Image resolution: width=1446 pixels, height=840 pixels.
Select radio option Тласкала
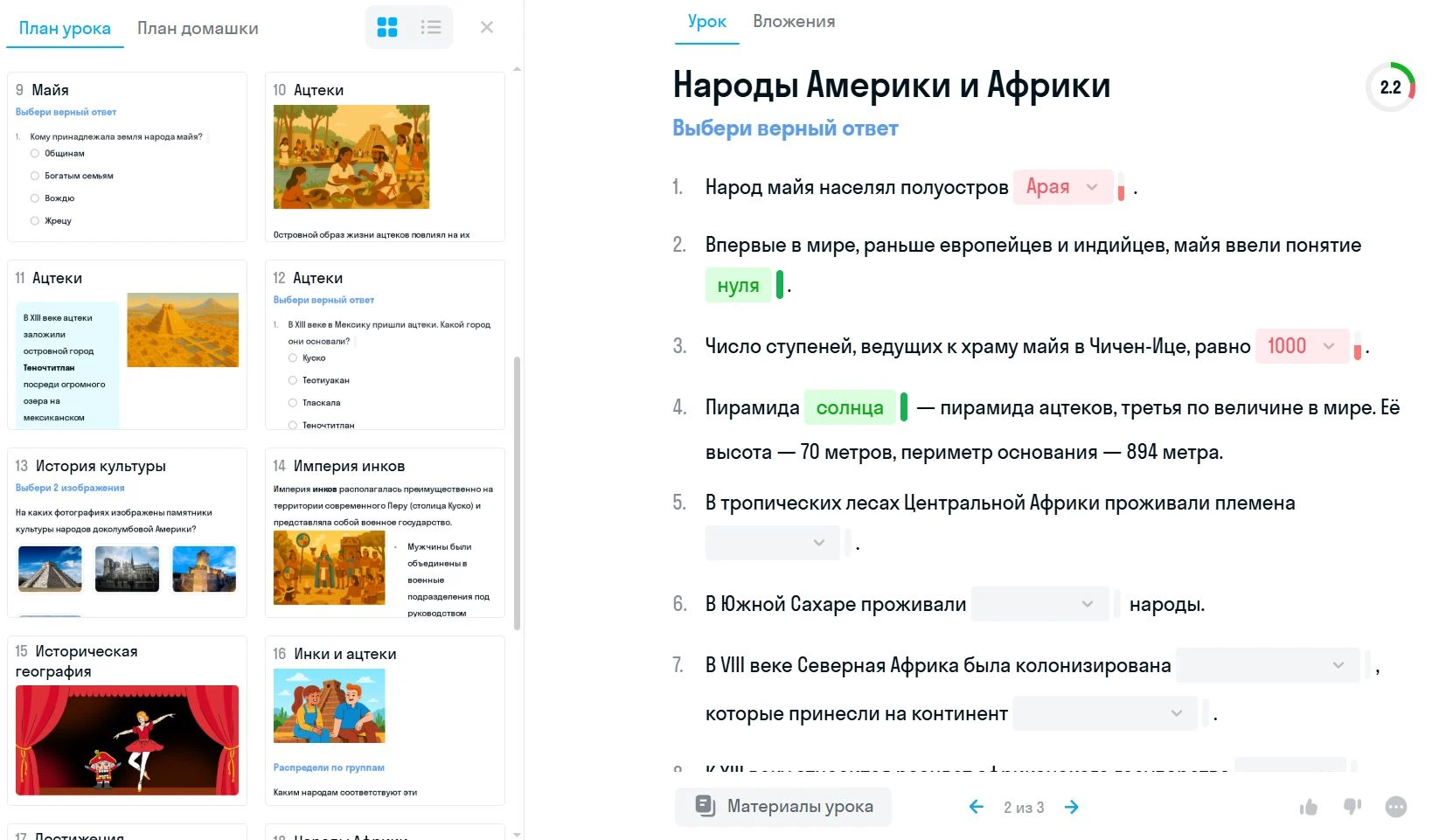293,403
